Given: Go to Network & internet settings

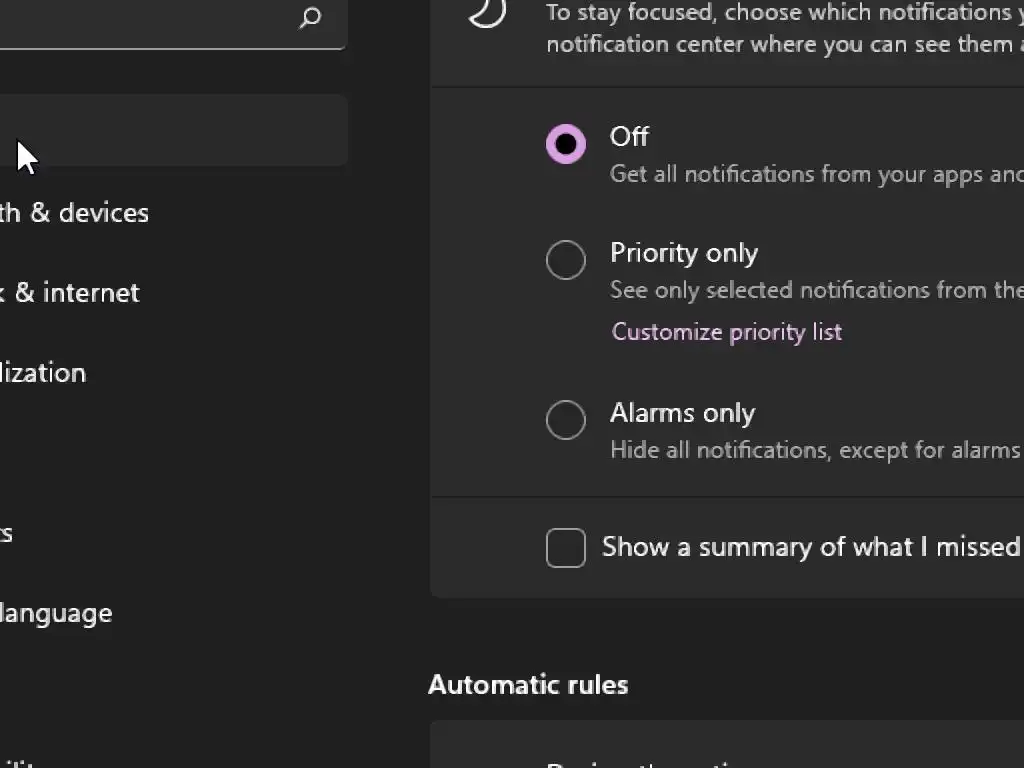Looking at the screenshot, I should (70, 293).
